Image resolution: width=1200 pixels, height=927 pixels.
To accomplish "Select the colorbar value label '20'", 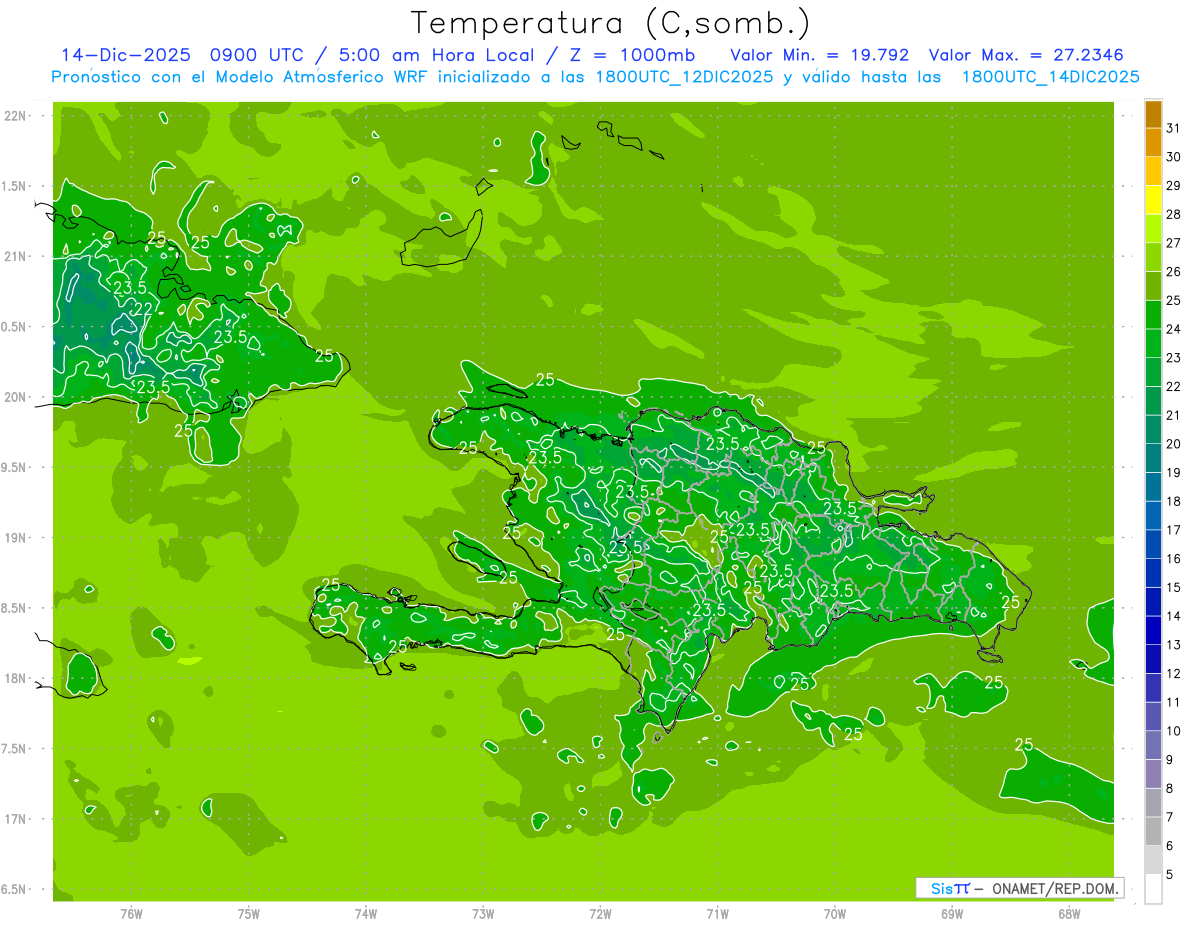I will tap(1173, 444).
